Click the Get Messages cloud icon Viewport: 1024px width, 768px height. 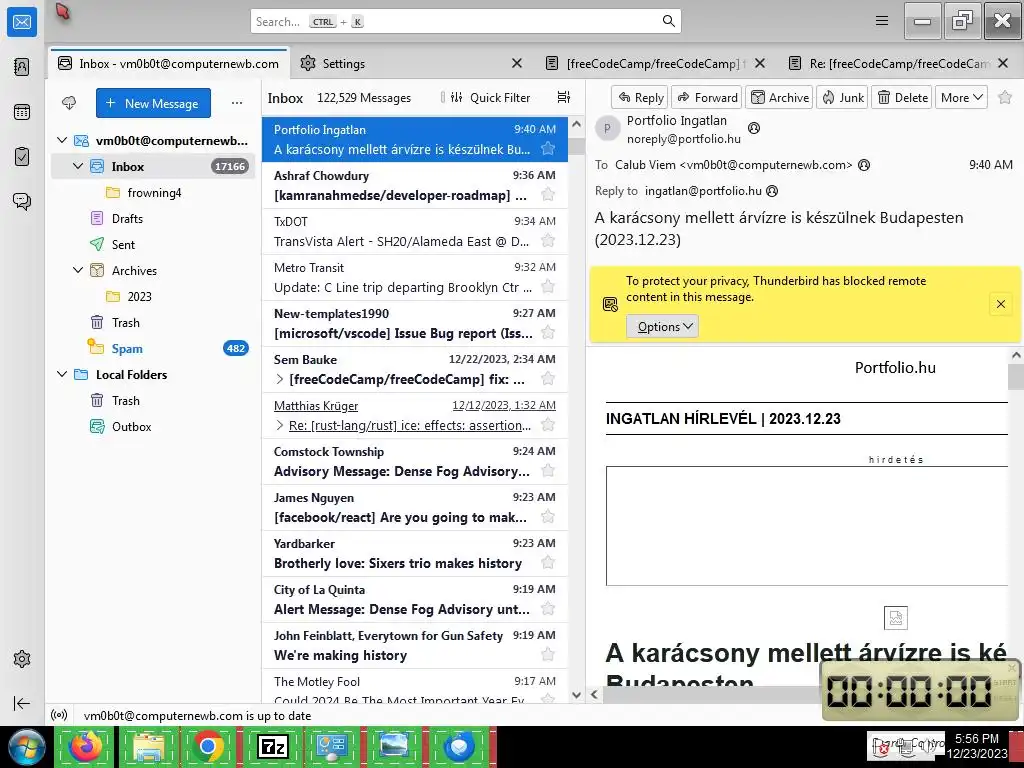69,103
